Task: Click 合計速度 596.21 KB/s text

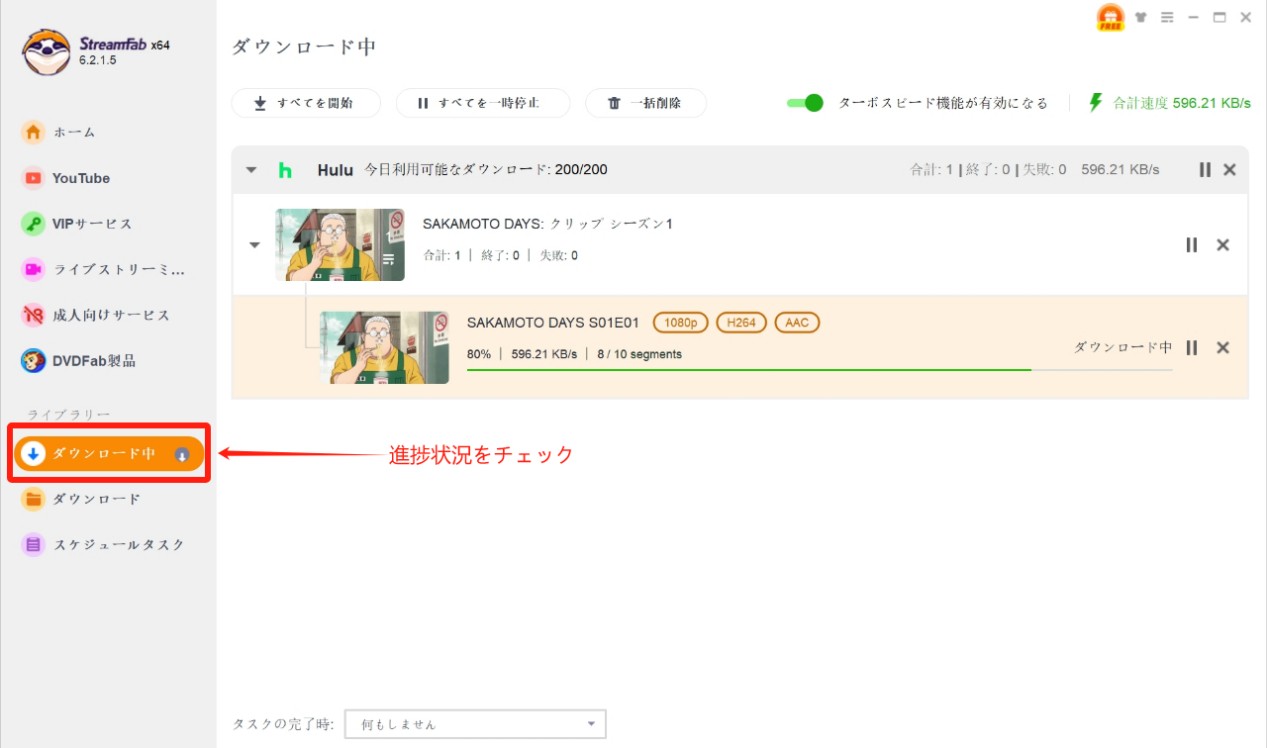Action: (x=1182, y=103)
